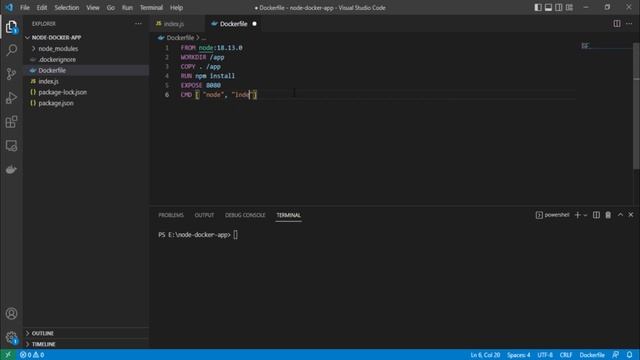The width and height of the screenshot is (640, 360).
Task: Select Dockerfile in the Explorer tree
Action: point(52,71)
